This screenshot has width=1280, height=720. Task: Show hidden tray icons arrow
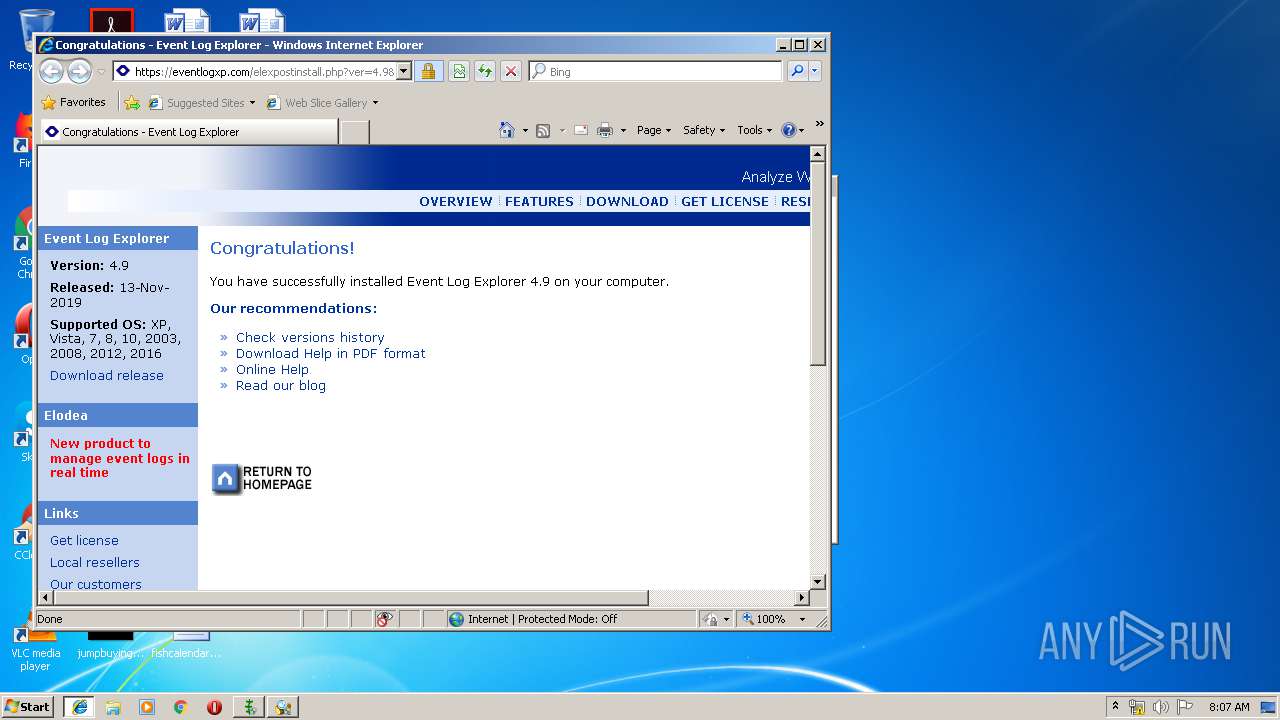(x=1115, y=706)
